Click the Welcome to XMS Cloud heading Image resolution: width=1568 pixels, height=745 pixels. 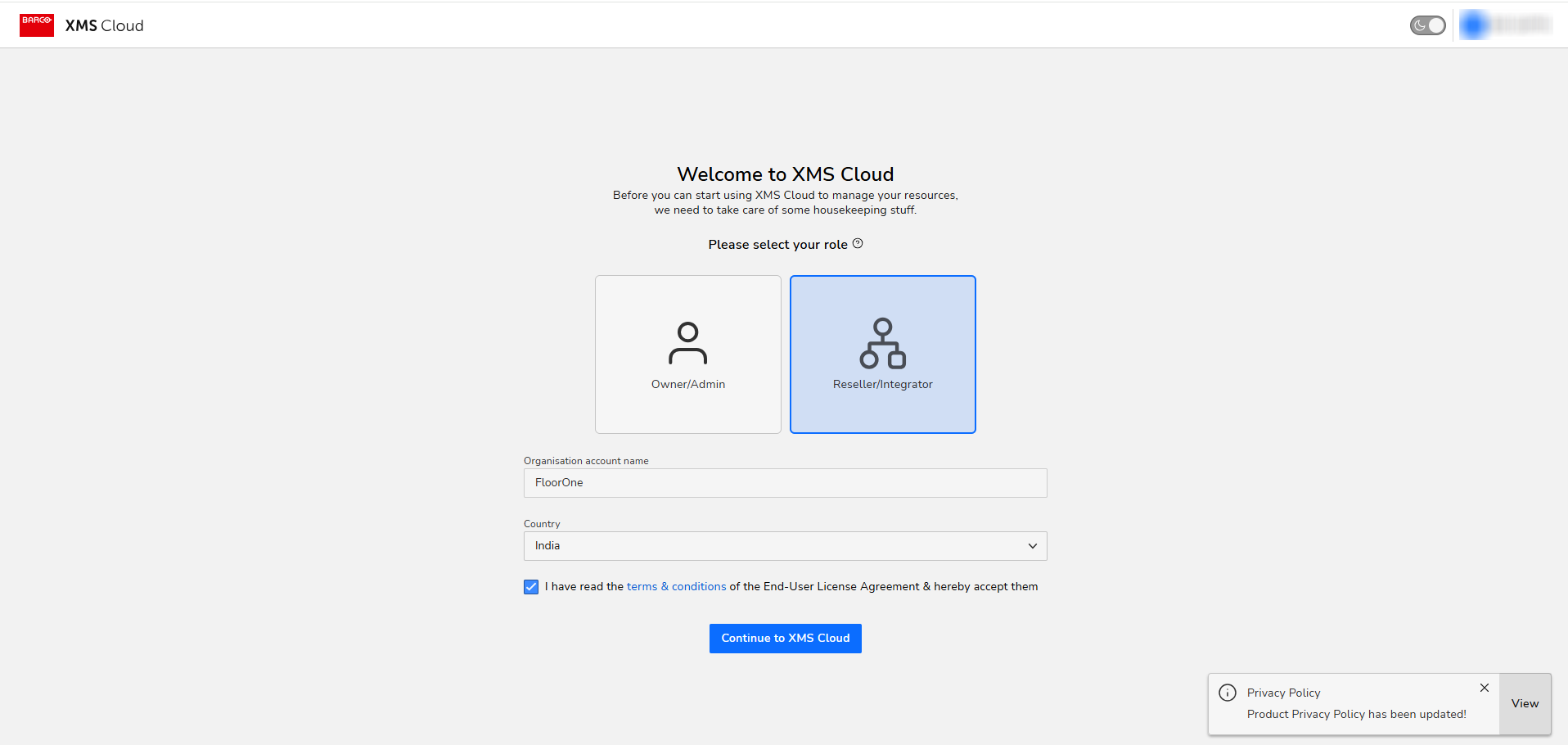(x=786, y=174)
